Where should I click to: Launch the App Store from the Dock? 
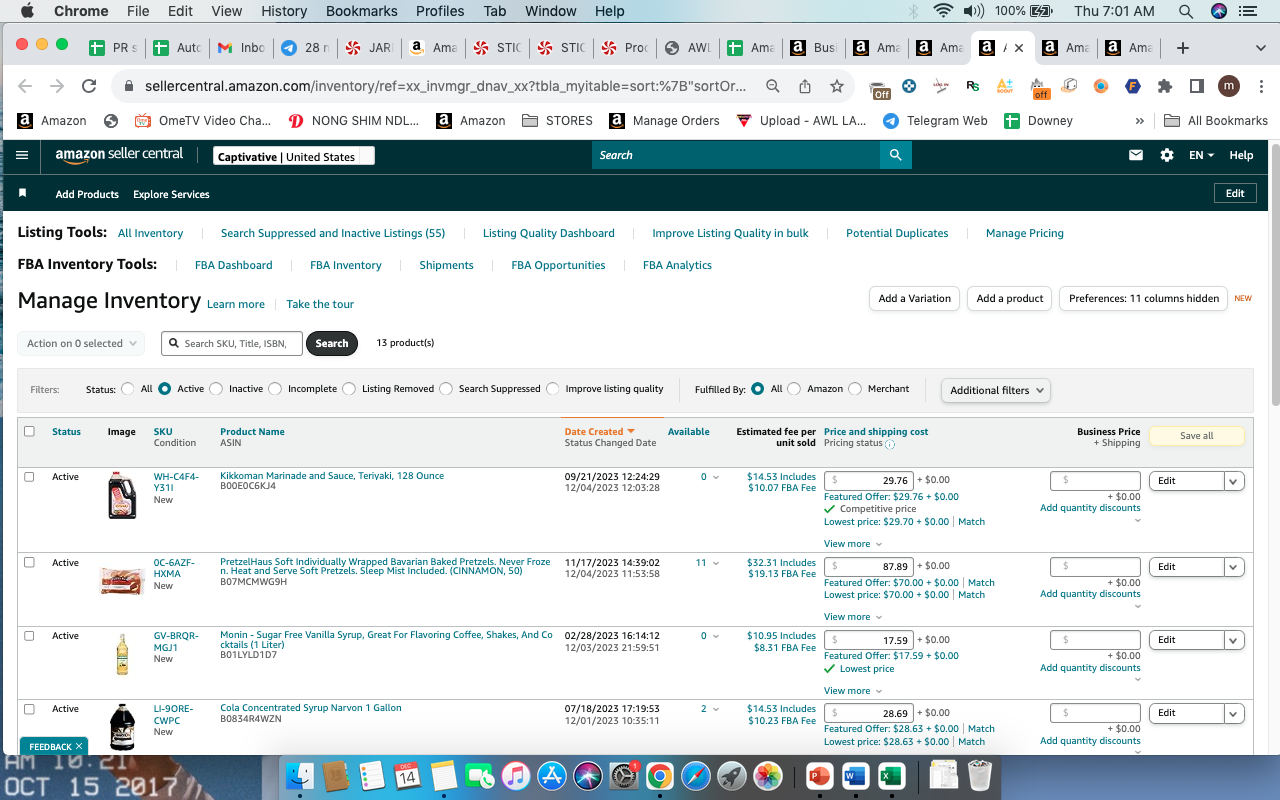(552, 776)
